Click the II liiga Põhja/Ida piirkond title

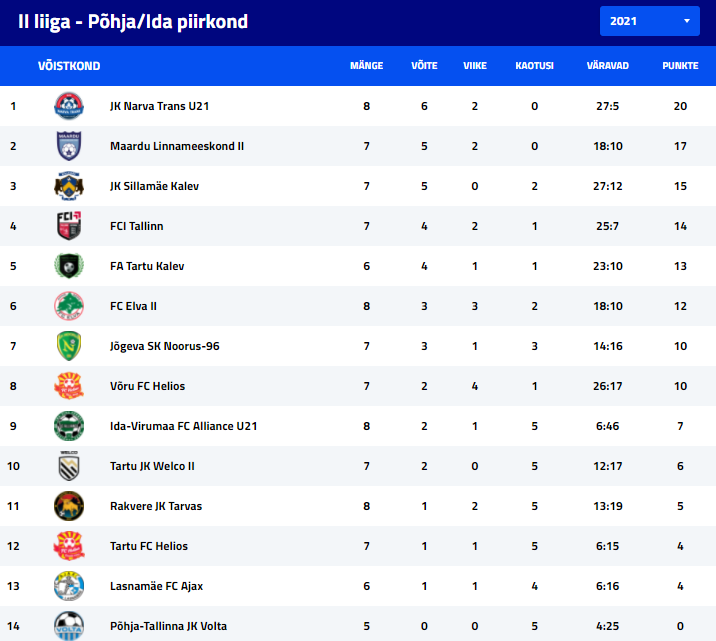pos(133,21)
